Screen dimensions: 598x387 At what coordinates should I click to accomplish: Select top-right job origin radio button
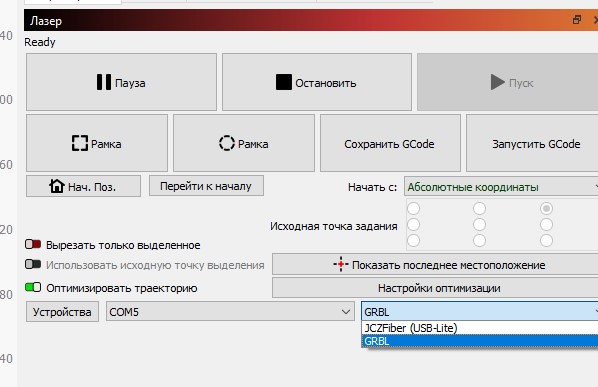[547, 209]
